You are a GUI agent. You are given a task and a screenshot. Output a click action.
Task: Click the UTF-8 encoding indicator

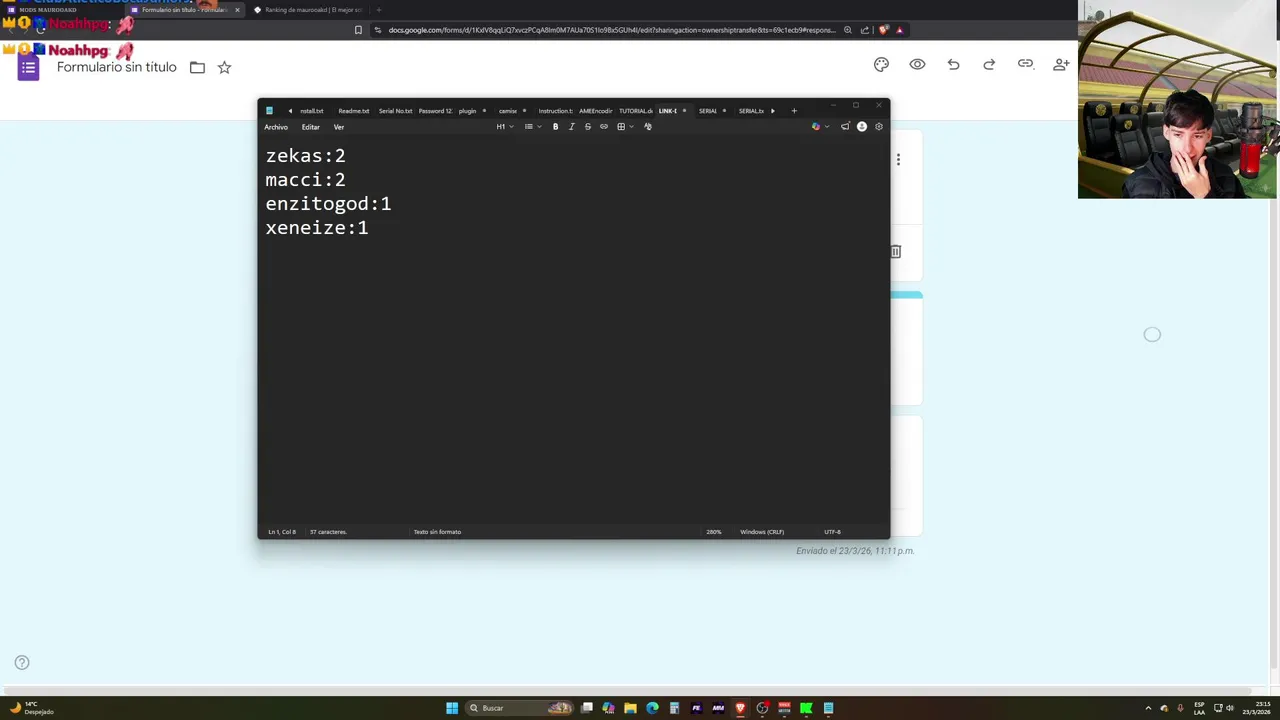coord(832,532)
